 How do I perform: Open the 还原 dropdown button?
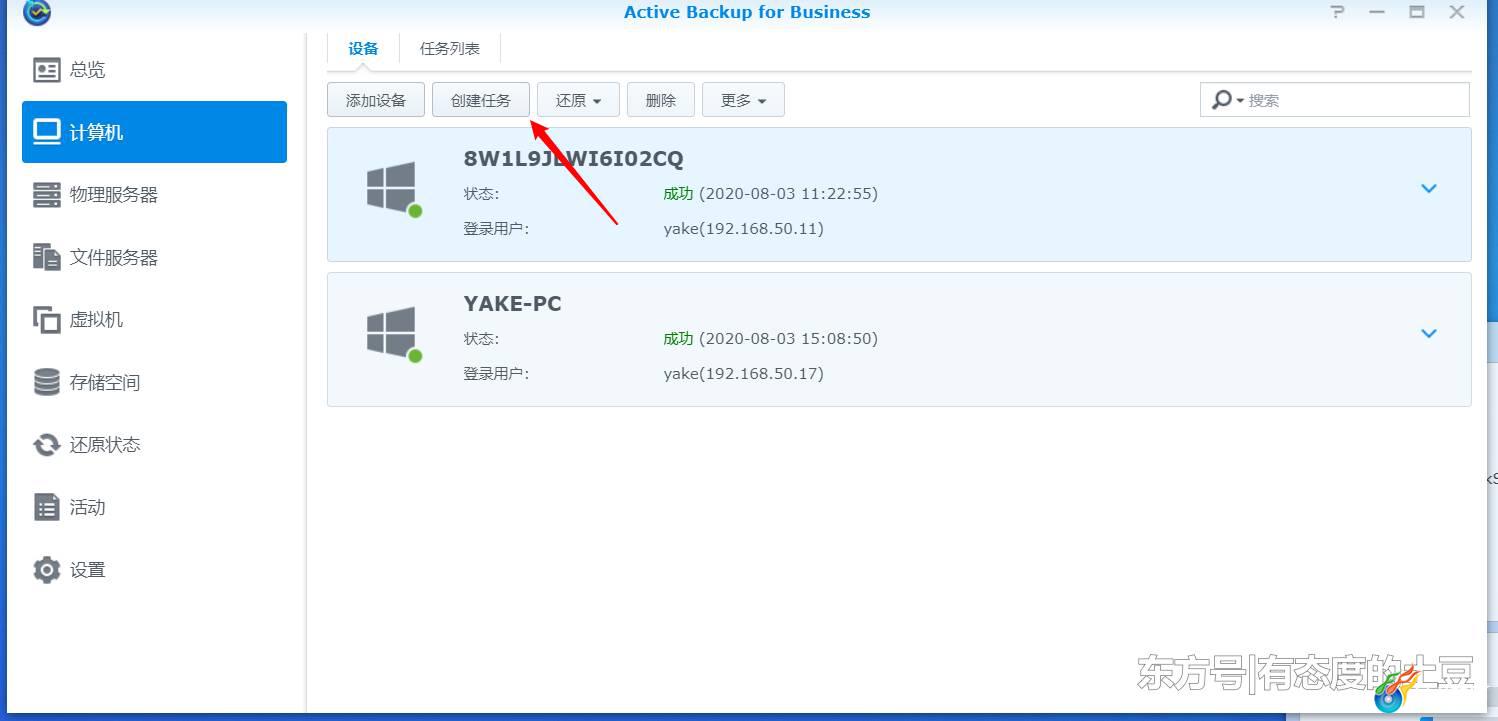579,100
